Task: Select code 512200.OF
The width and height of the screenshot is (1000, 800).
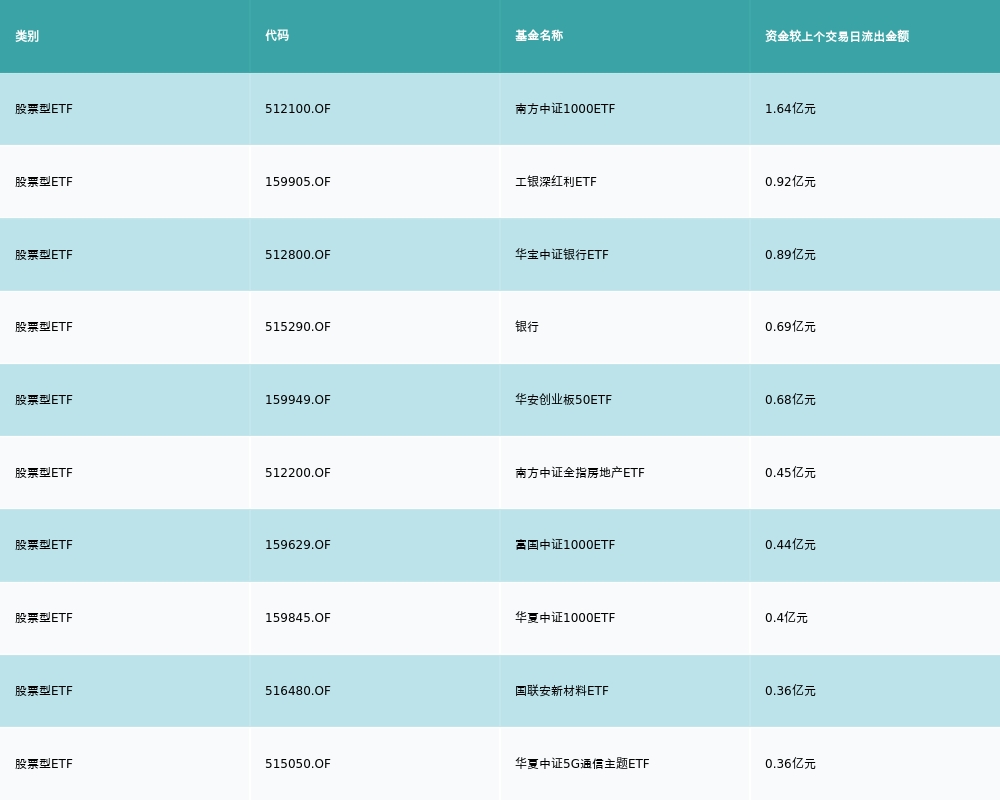Action: pyautogui.click(x=298, y=473)
